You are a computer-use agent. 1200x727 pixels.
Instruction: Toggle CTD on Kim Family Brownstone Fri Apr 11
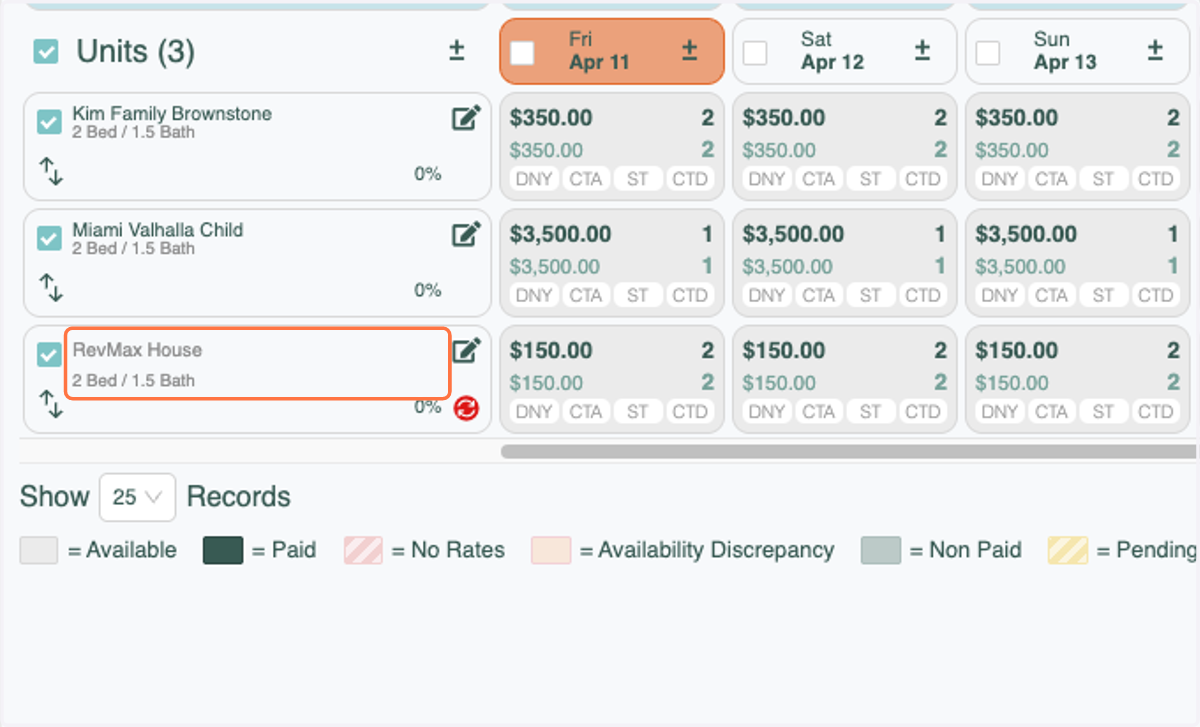(x=690, y=180)
